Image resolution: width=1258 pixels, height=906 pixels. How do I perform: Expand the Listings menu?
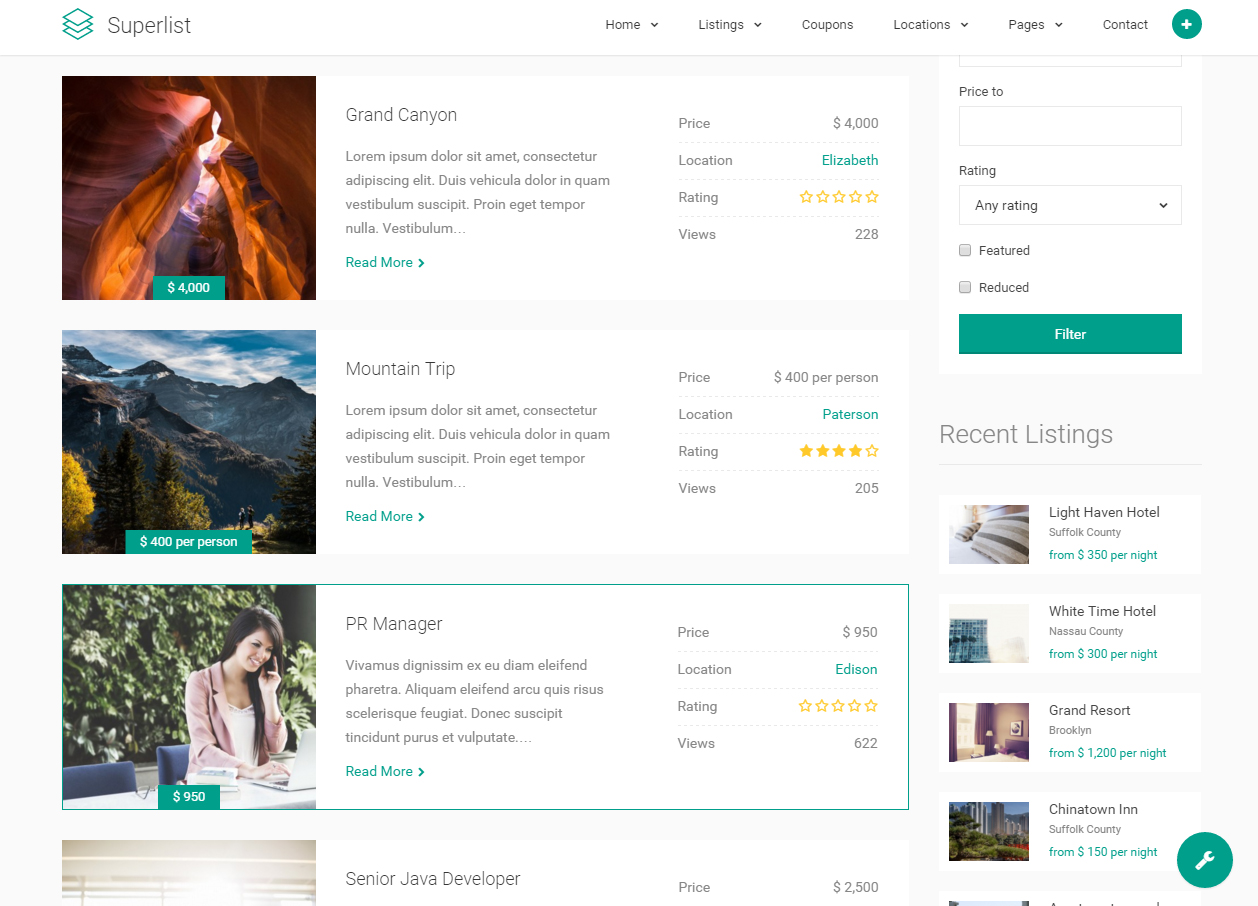729,25
